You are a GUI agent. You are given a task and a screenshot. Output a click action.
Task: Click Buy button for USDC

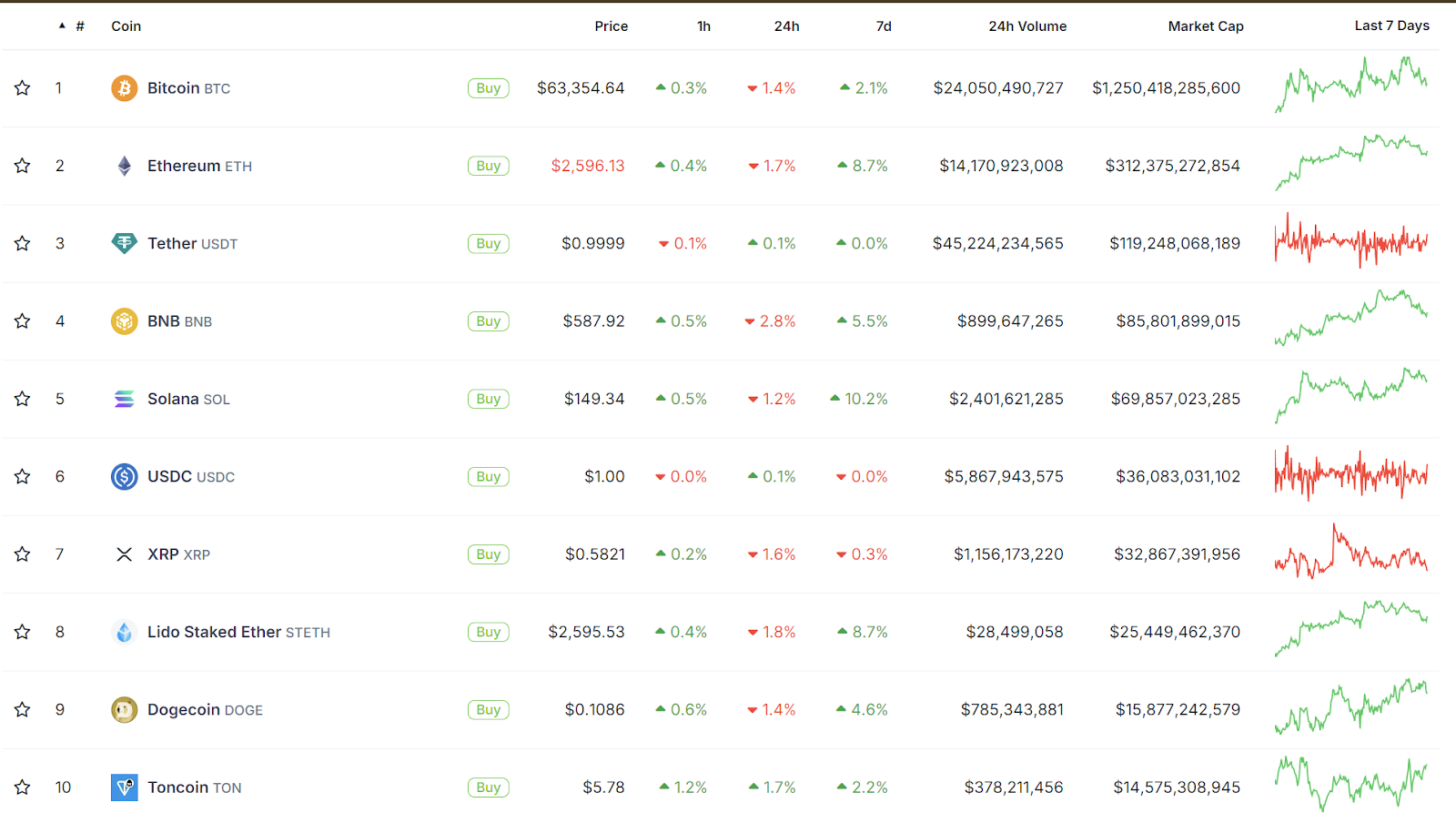[489, 476]
